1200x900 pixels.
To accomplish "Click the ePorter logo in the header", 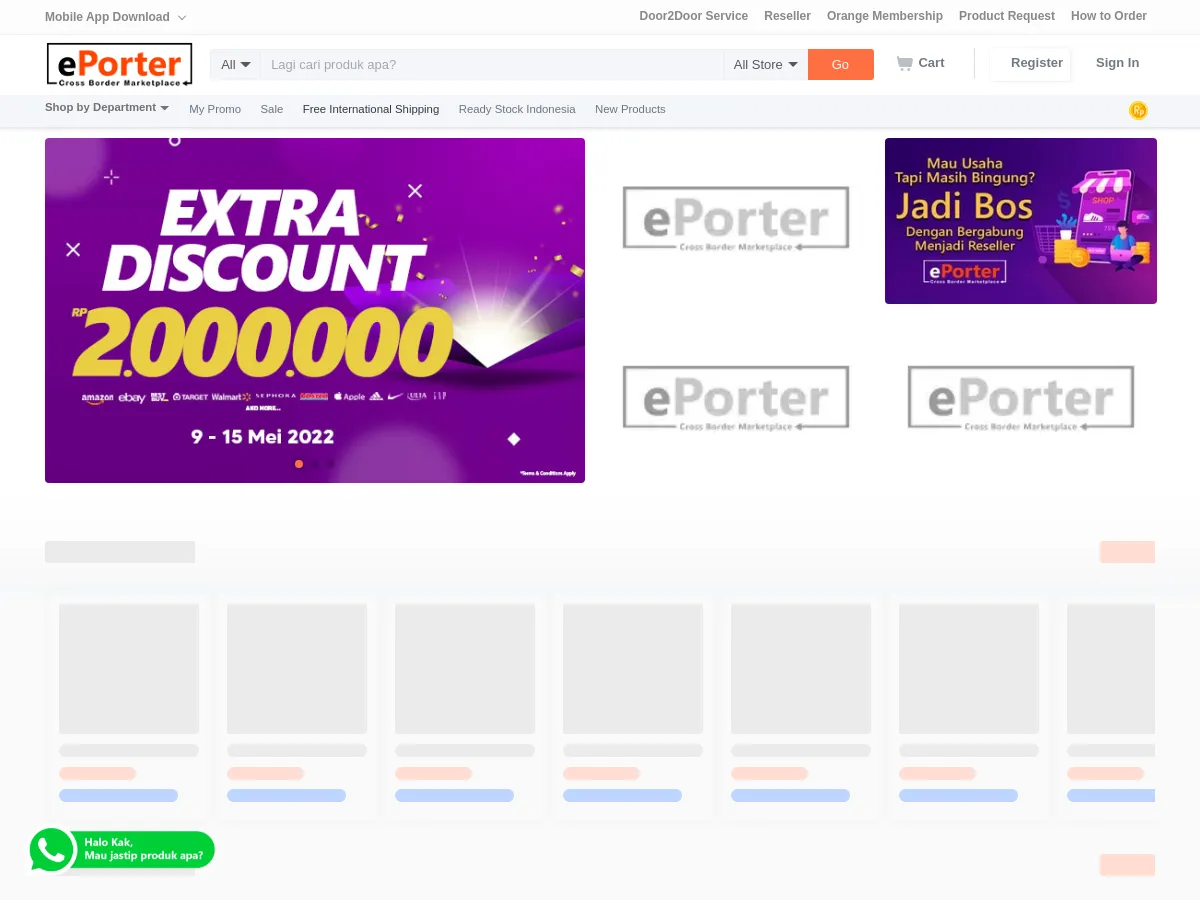I will coord(119,64).
